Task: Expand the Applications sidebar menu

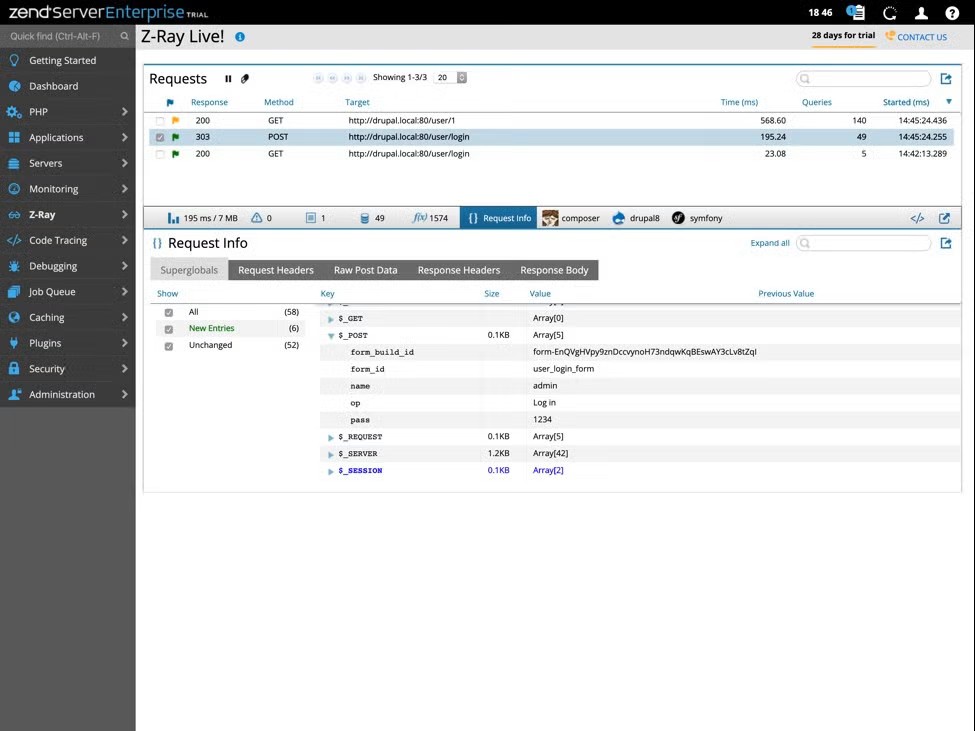Action: pyautogui.click(x=67, y=137)
